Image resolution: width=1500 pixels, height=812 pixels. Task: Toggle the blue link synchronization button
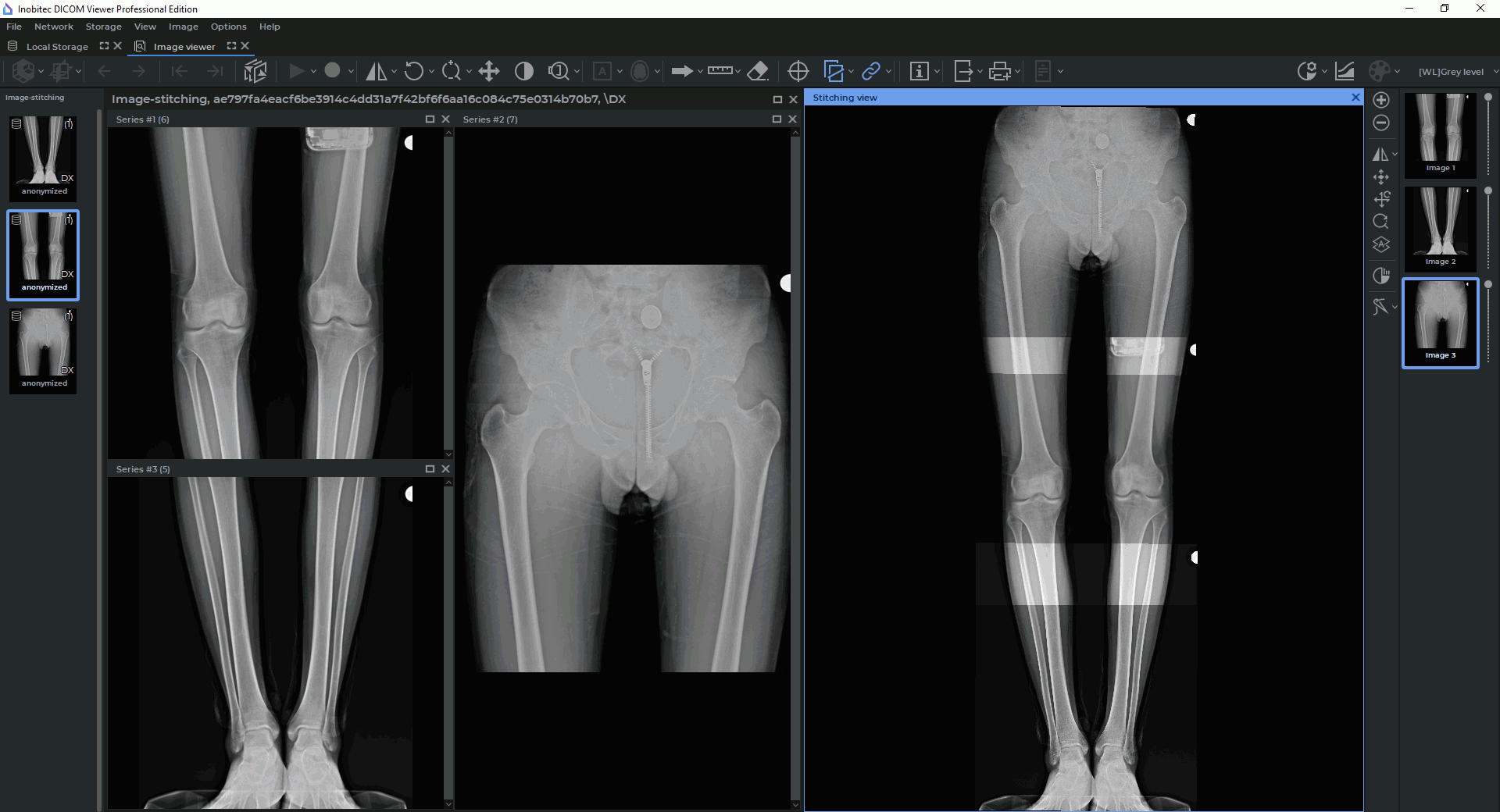point(870,72)
